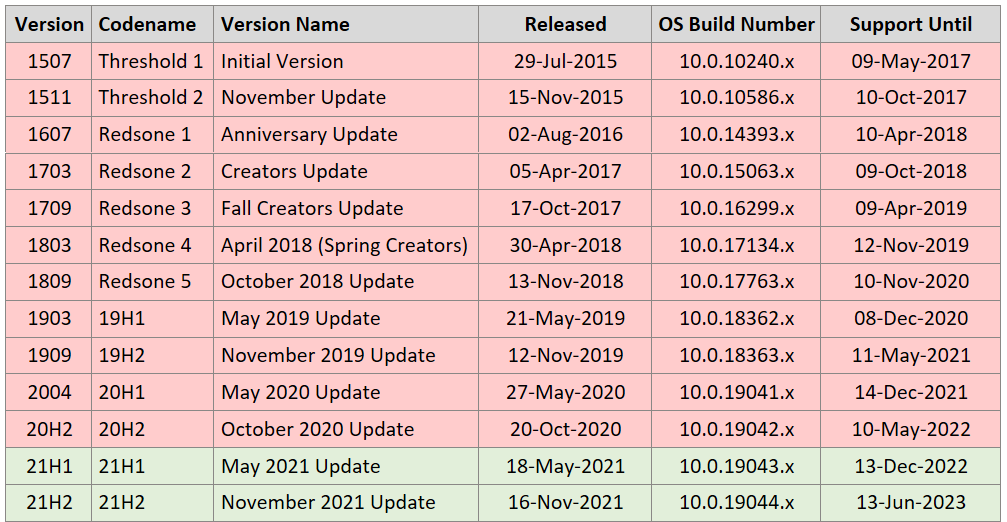The width and height of the screenshot is (1007, 522).
Task: Click the May 2019 Update cell
Action: (346, 318)
